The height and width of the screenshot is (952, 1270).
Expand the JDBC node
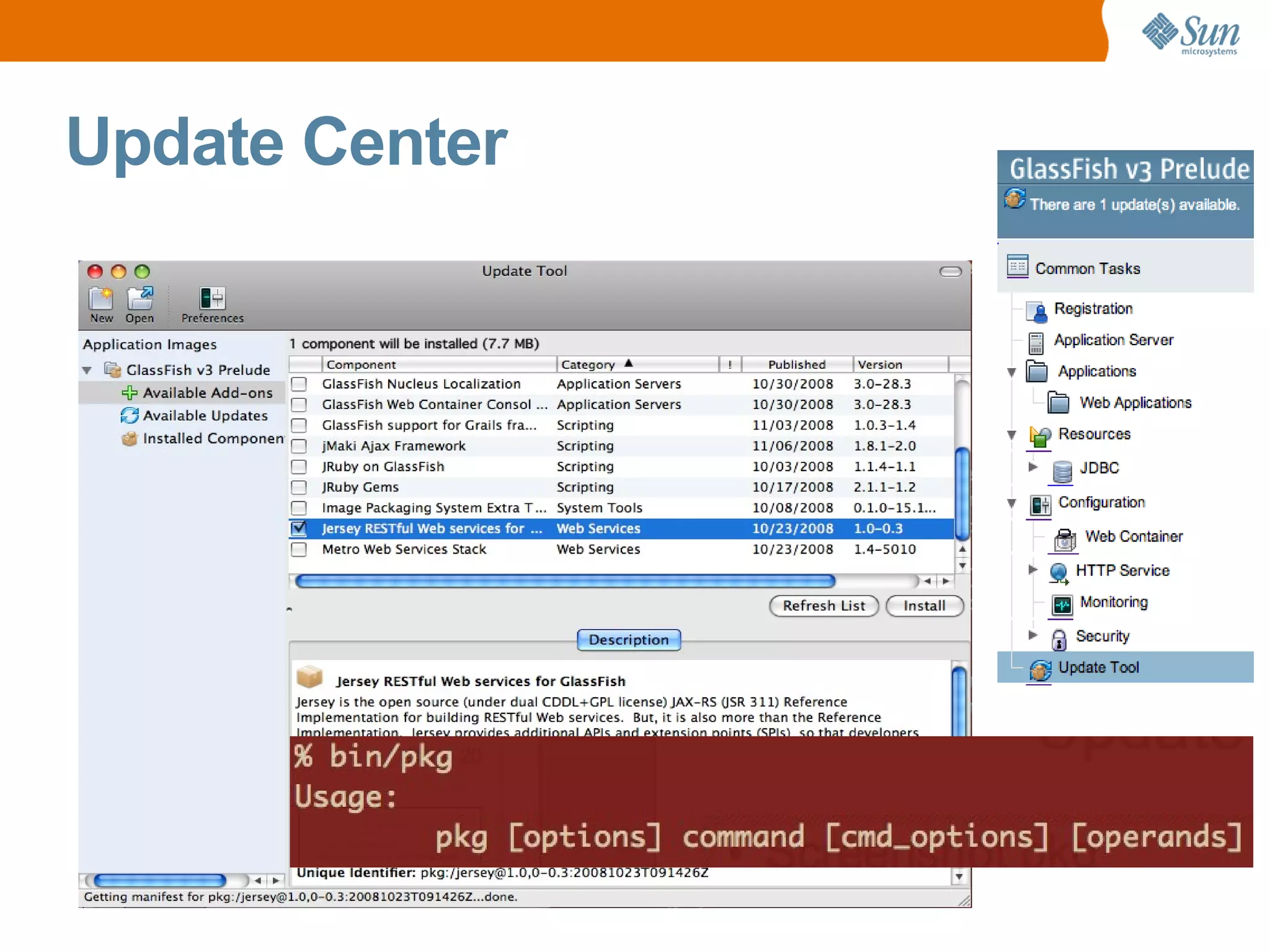pos(1032,467)
